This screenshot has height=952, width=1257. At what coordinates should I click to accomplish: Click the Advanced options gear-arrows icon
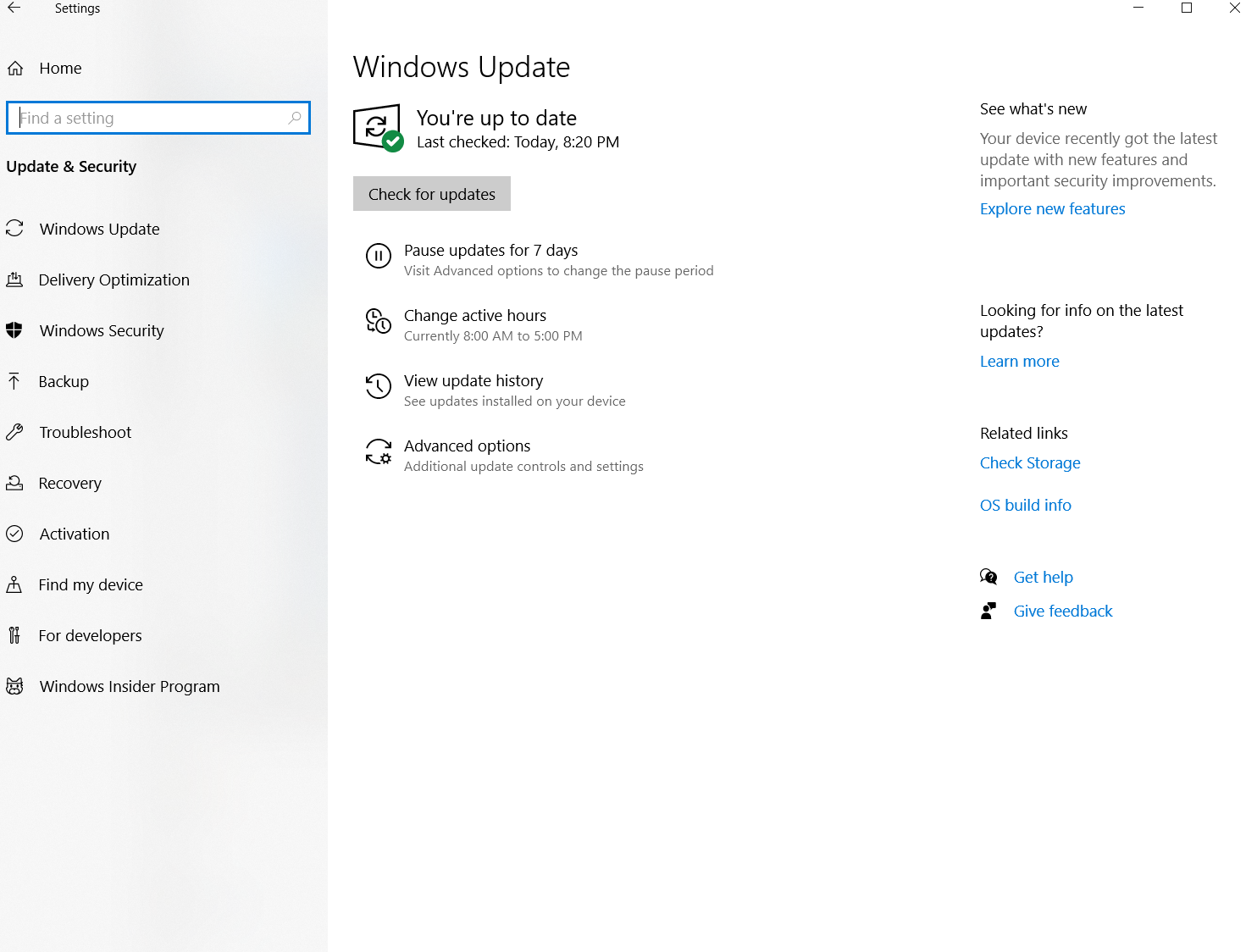378,451
